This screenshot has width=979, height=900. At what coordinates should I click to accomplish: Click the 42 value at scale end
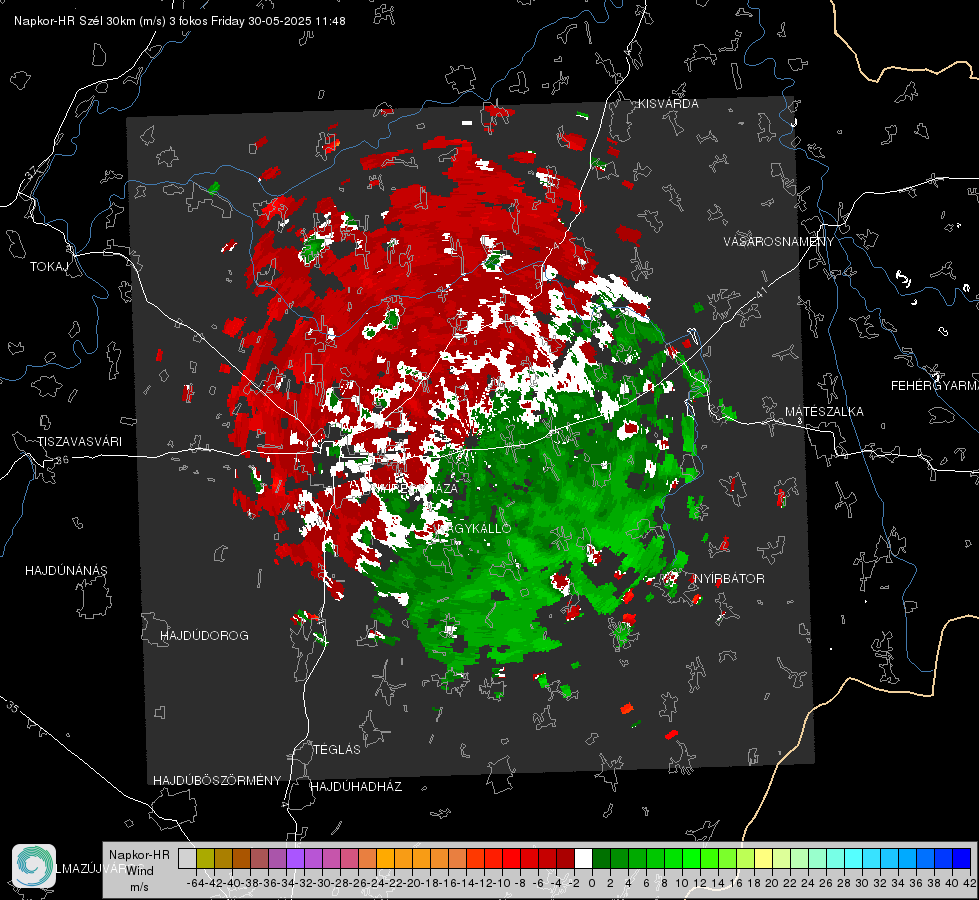pos(969,883)
